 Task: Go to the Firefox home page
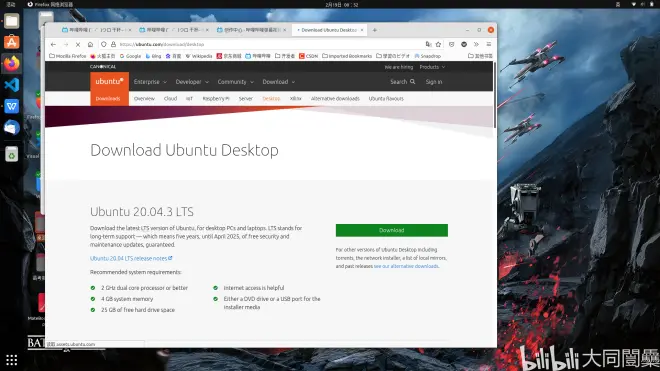coord(90,44)
